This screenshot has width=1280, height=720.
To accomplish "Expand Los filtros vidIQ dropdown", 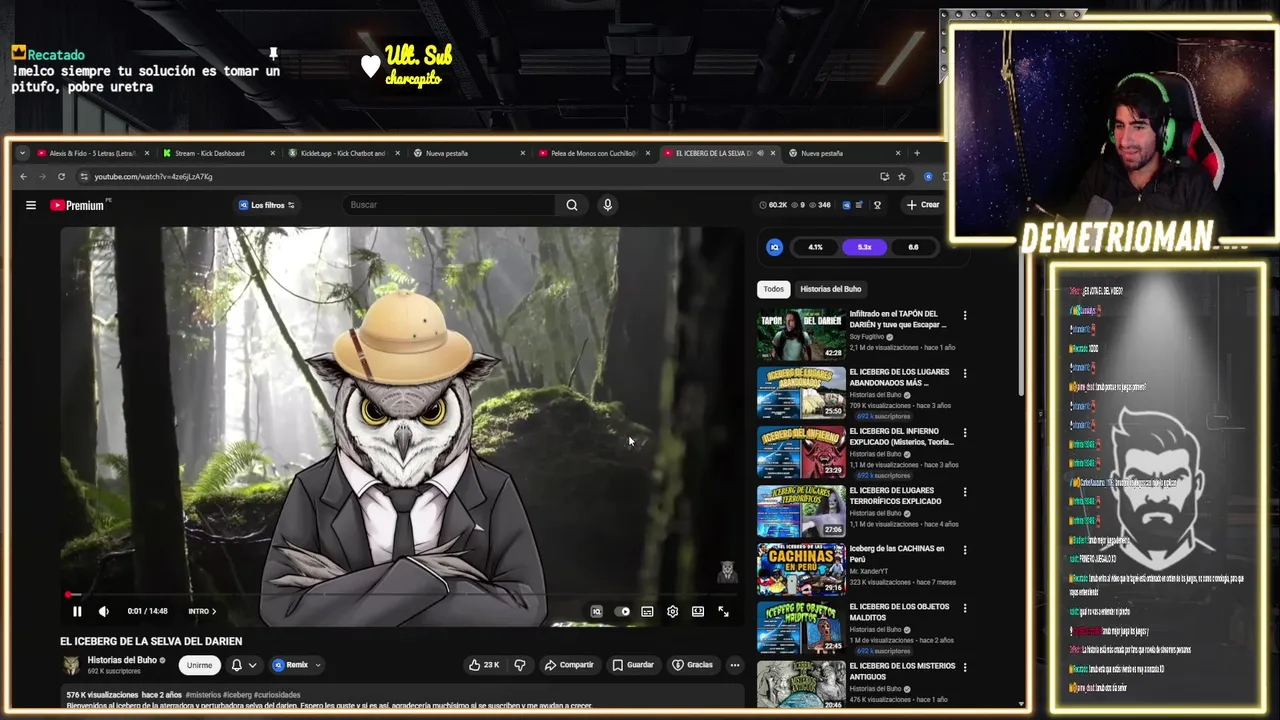I will (x=266, y=205).
